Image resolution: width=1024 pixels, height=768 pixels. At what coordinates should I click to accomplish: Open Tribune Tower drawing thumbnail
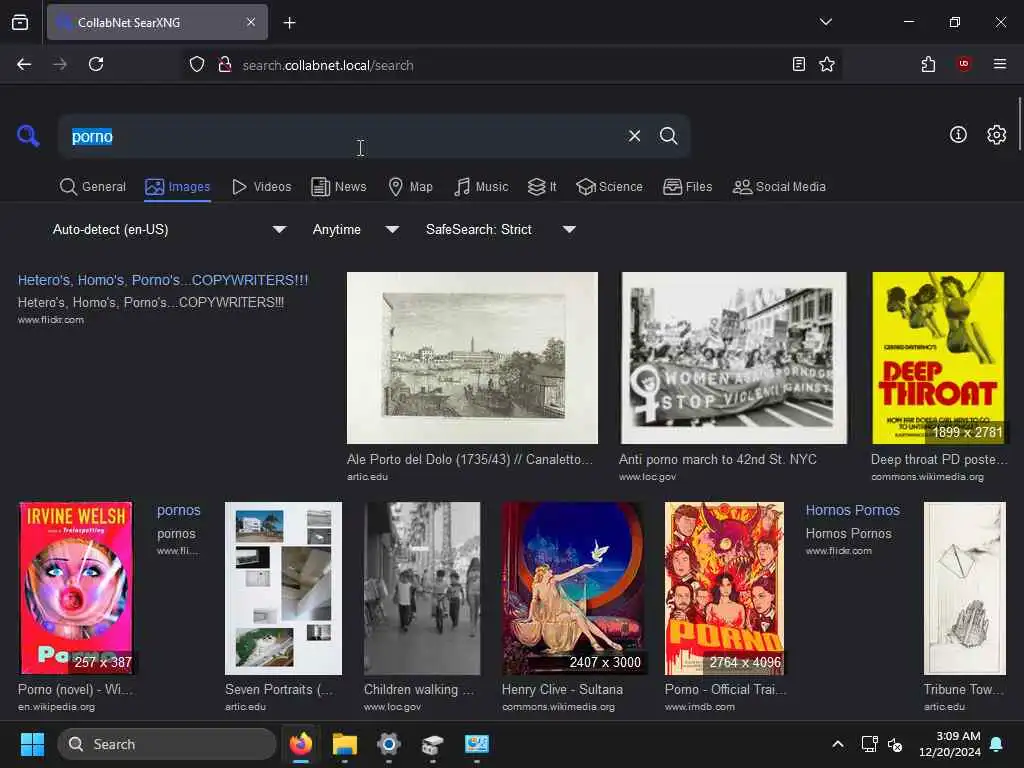click(965, 588)
